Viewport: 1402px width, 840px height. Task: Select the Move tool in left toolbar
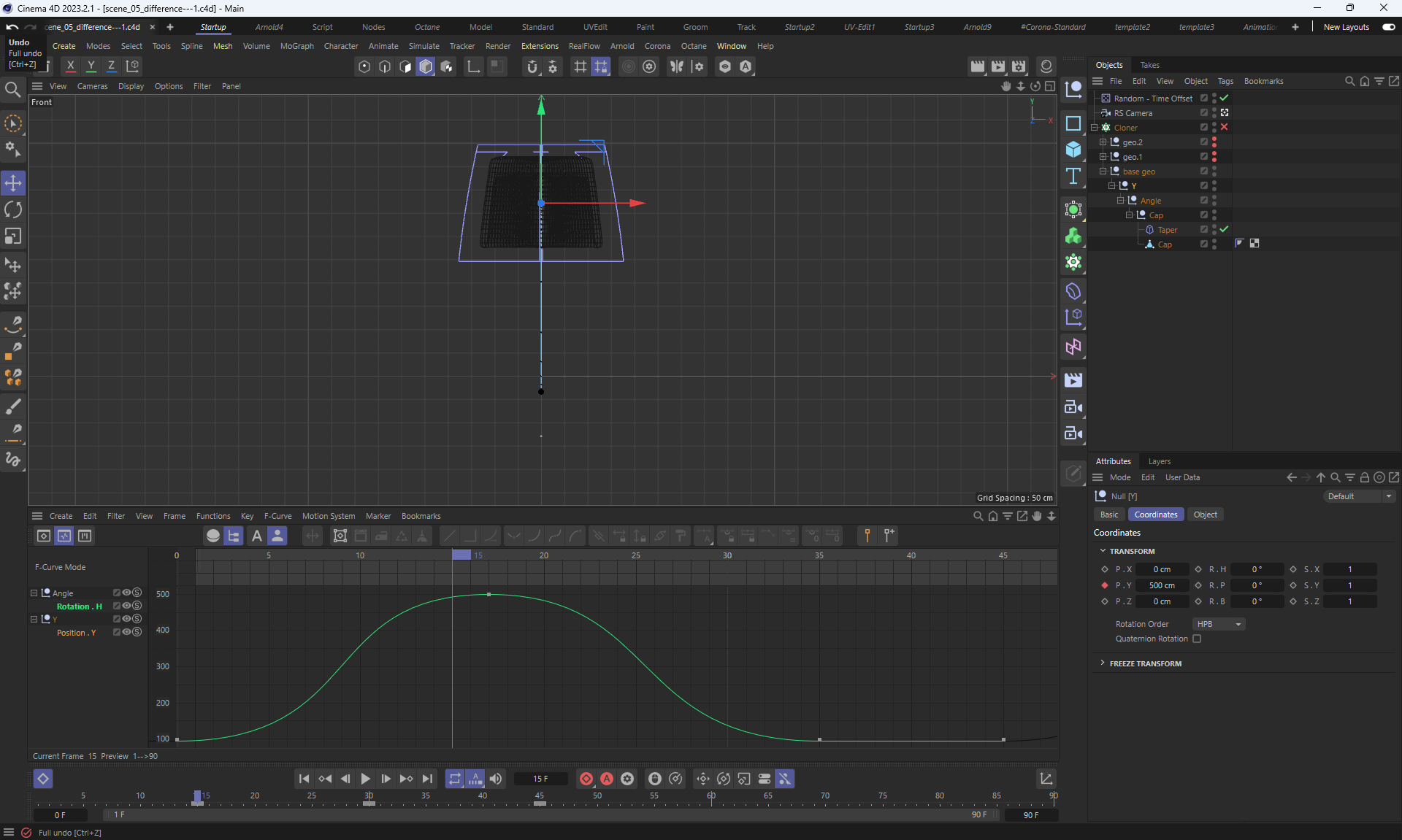(13, 182)
